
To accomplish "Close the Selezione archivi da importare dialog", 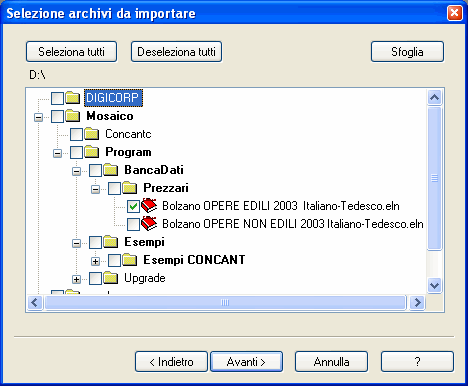I will click(455, 13).
